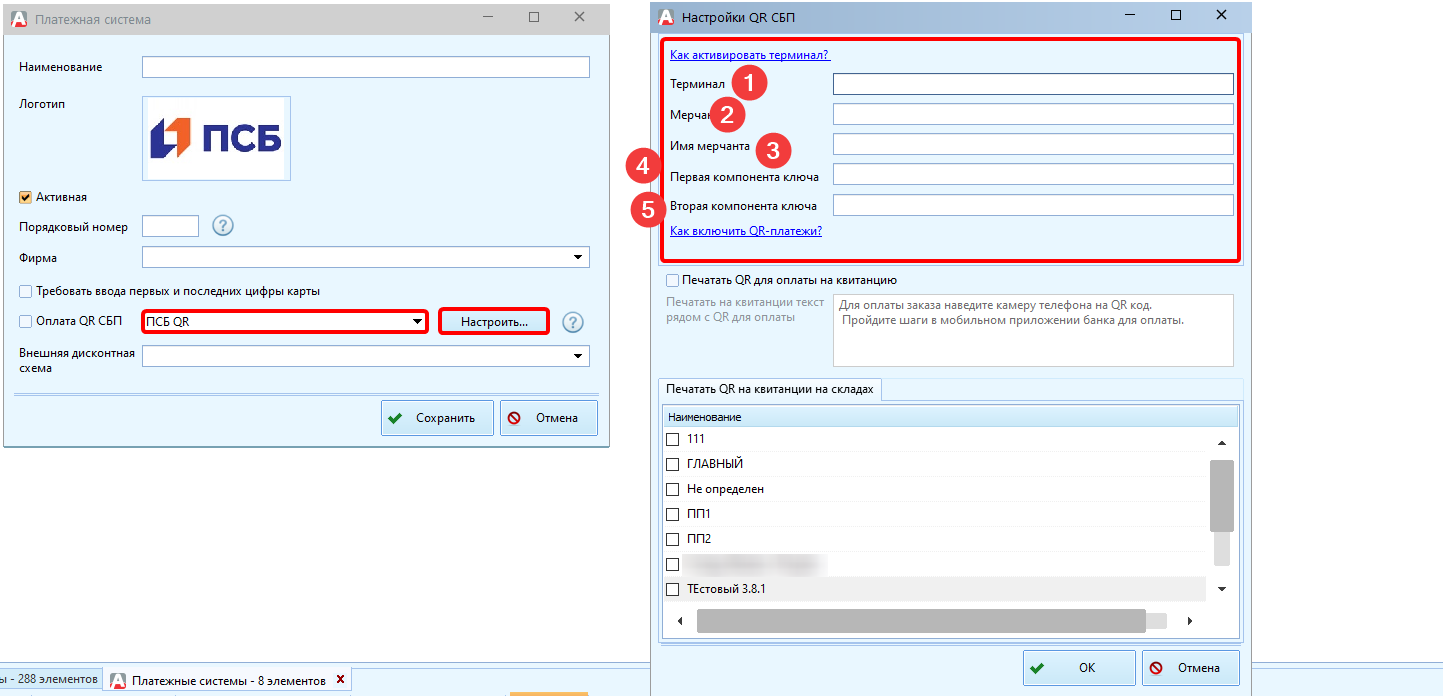Enable Требовать ввода первых и последних цифры карты
Image resolution: width=1443 pixels, height=696 pixels.
(26, 292)
